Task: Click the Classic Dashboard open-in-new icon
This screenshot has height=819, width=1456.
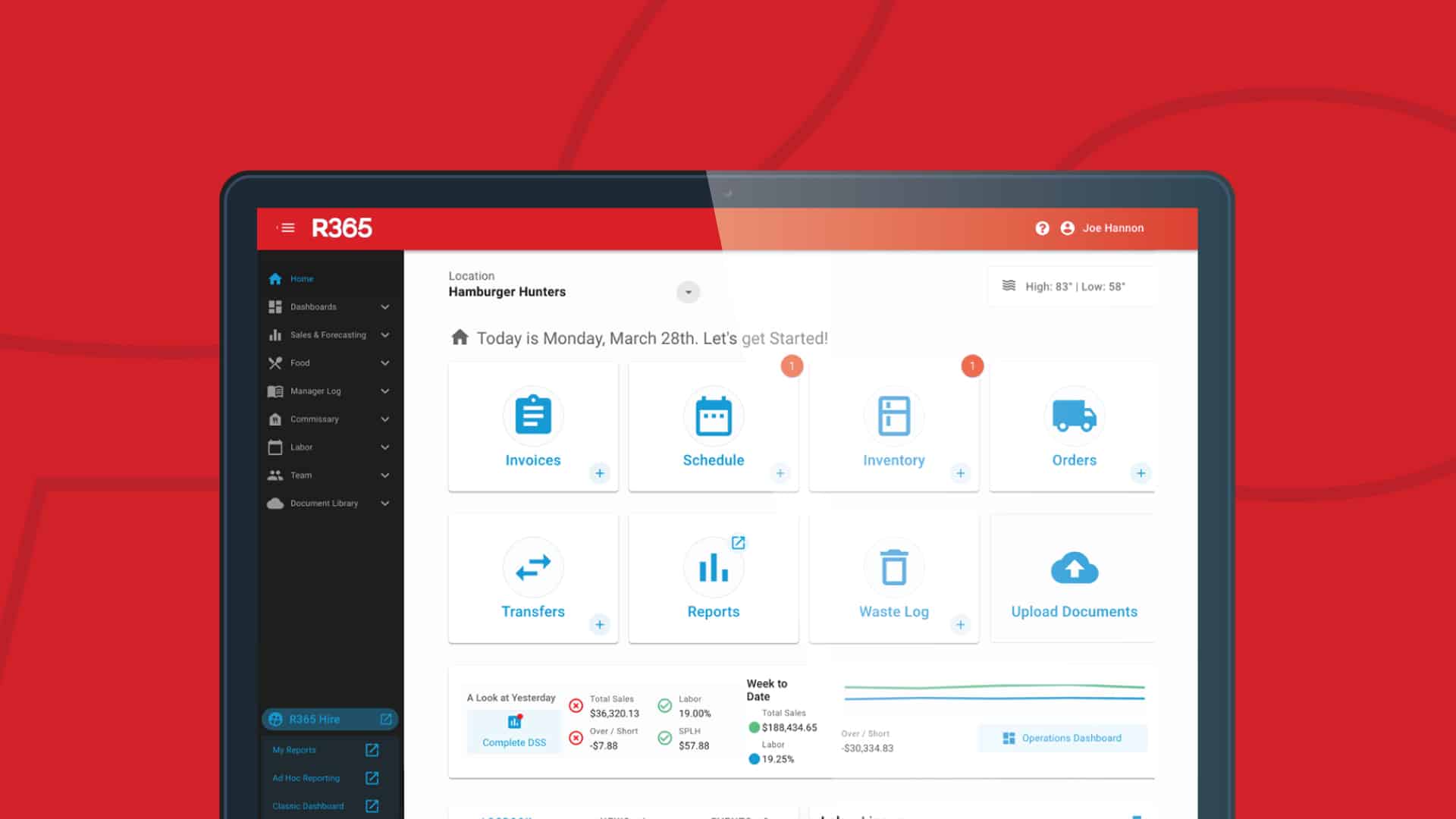Action: pos(372,806)
